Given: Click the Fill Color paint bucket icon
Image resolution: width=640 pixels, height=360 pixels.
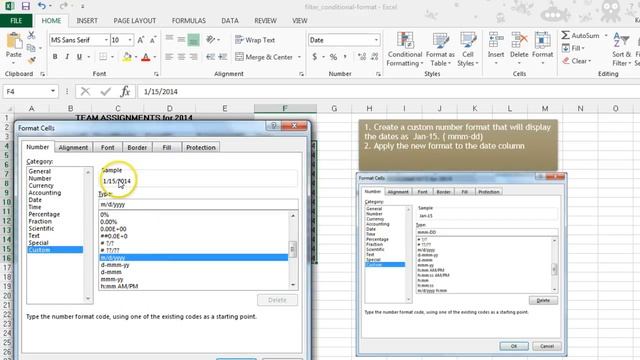Looking at the screenshot, I should pyautogui.click(x=127, y=57).
